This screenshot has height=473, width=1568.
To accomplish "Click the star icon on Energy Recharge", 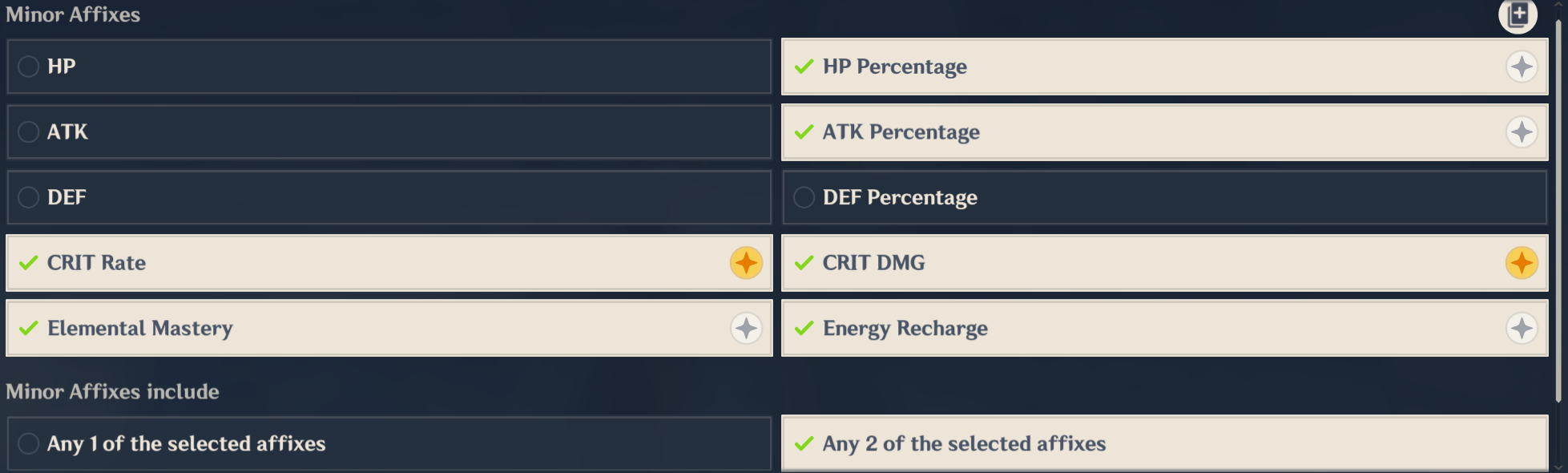I will tap(1521, 328).
